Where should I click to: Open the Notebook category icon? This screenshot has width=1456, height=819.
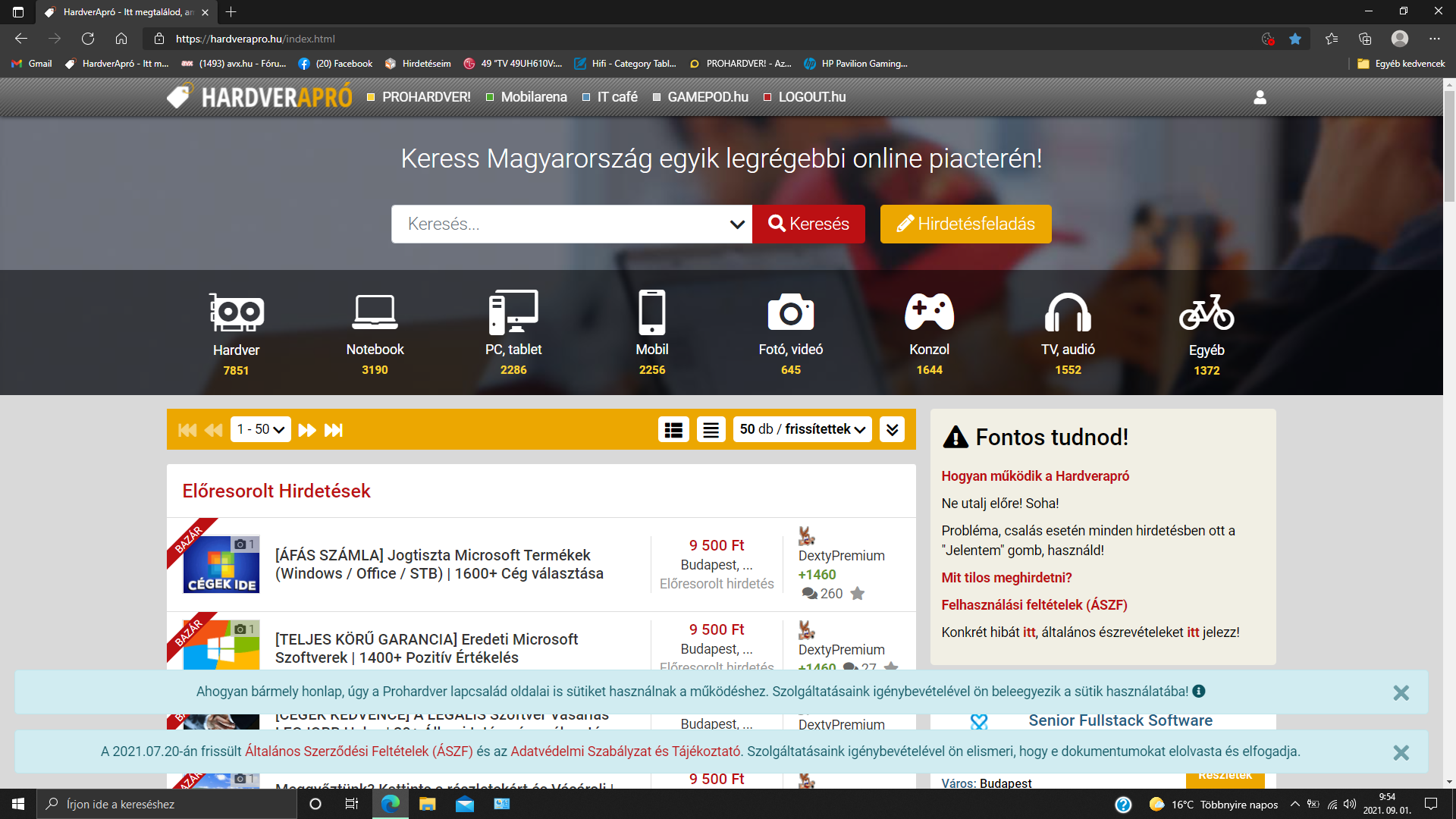[x=375, y=312]
